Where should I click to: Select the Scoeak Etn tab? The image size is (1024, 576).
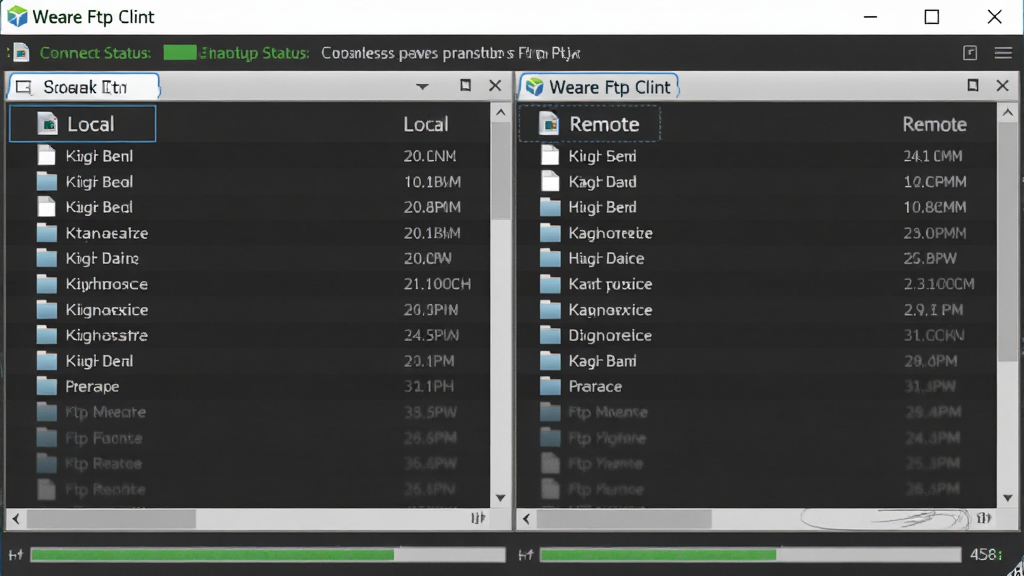click(x=83, y=87)
